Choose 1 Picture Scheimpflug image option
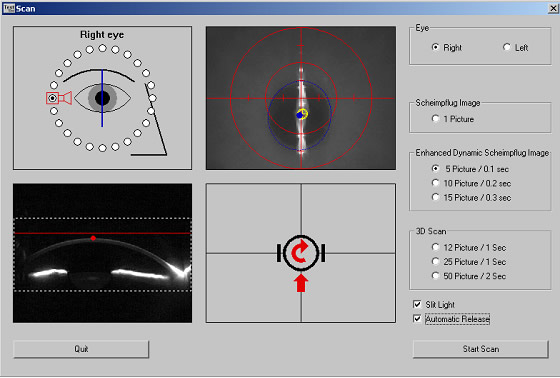 pyautogui.click(x=435, y=119)
